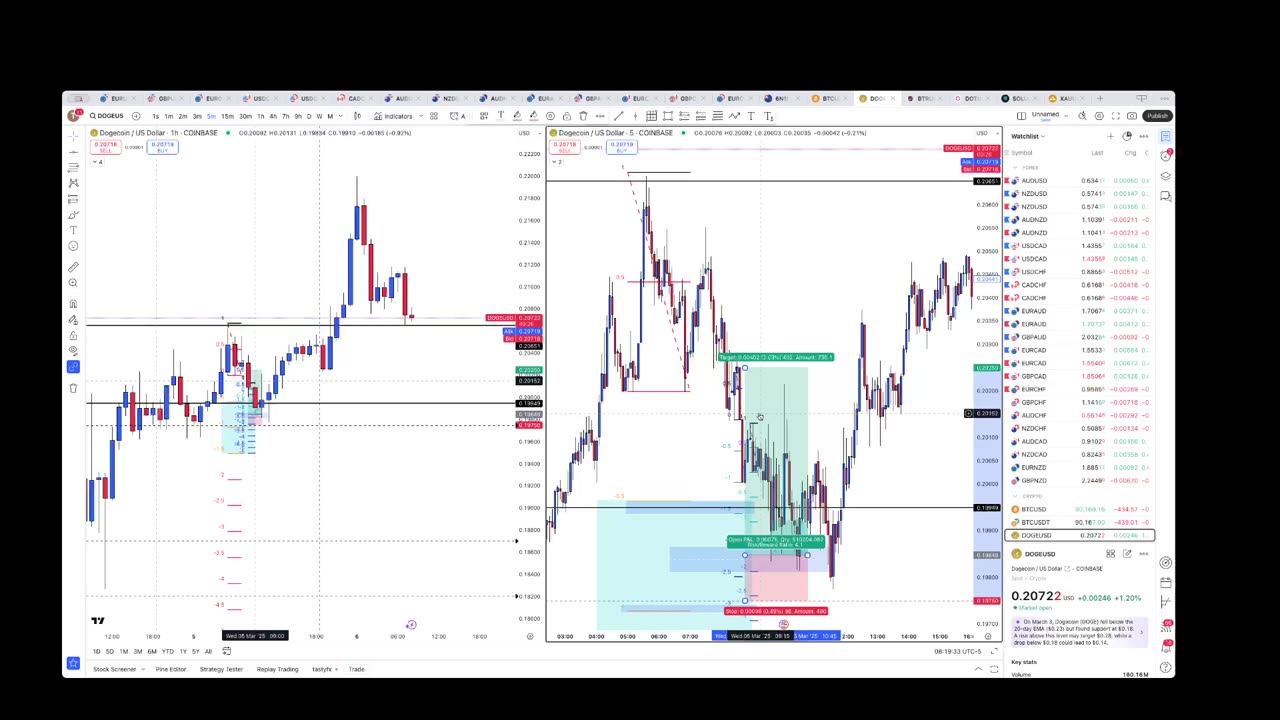Image resolution: width=1280 pixels, height=720 pixels.
Task: Select the rectangle drawing tool
Action: pyautogui.click(x=668, y=116)
